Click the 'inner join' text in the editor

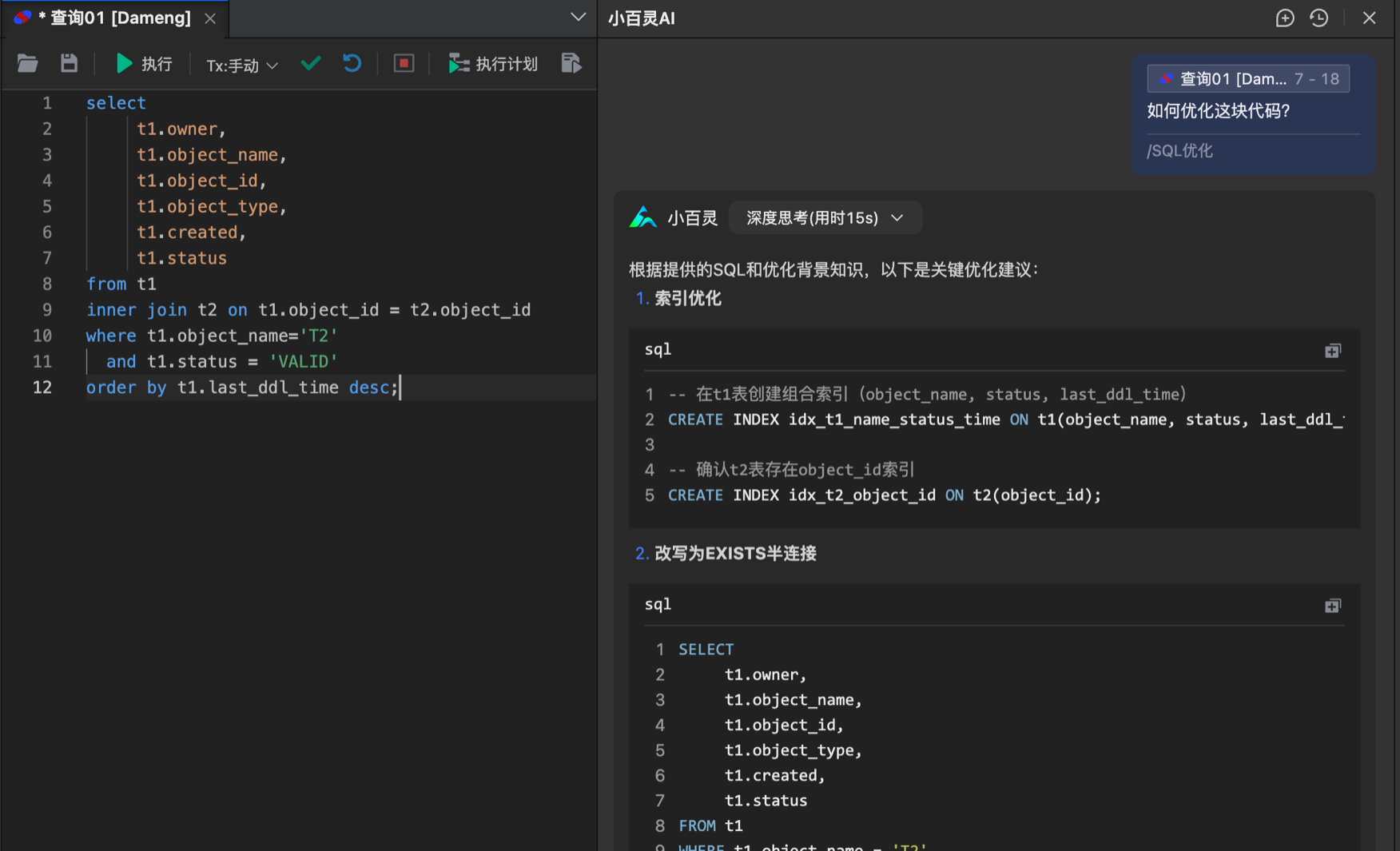(137, 310)
